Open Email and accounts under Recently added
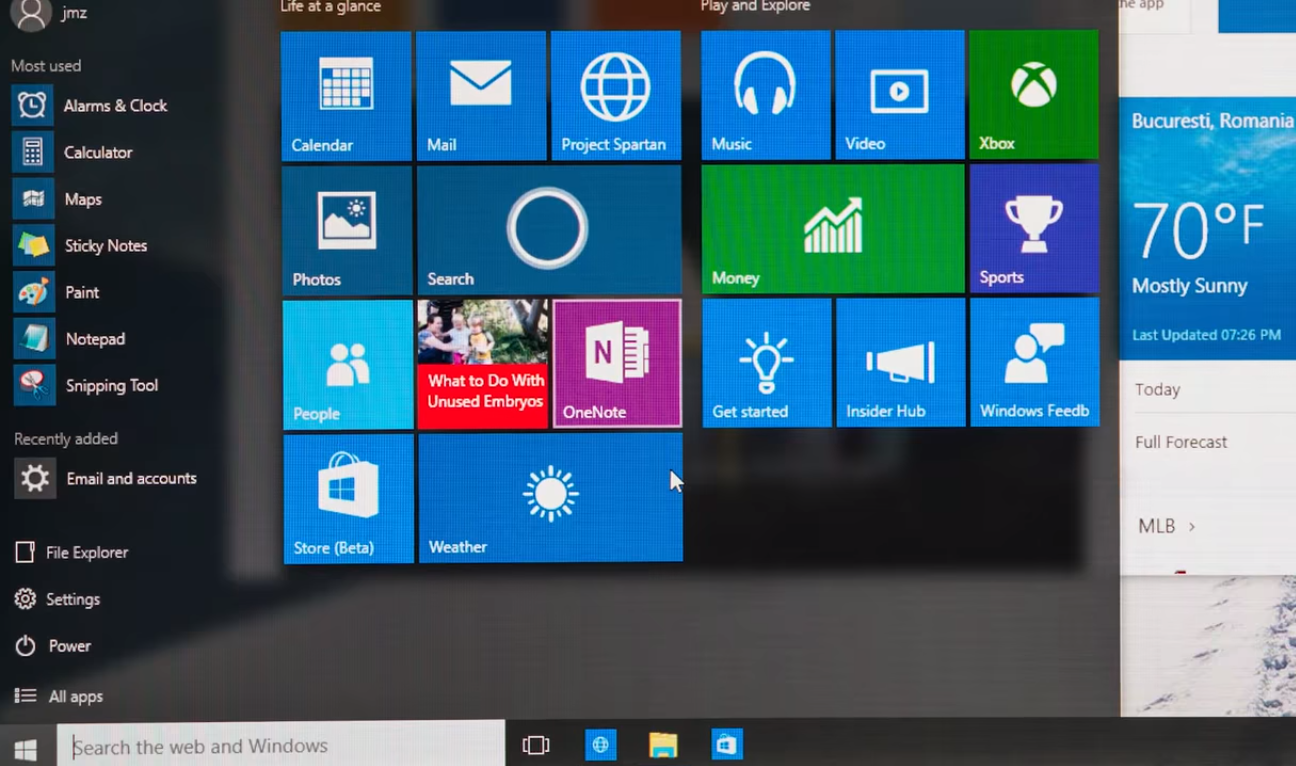 106,478
